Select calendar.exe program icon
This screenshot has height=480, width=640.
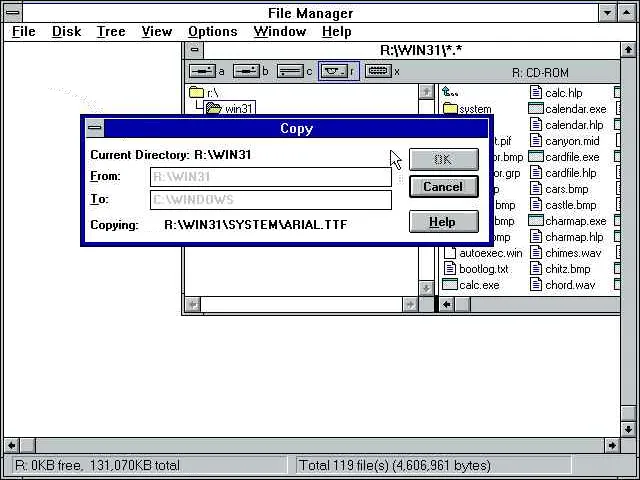(536, 109)
